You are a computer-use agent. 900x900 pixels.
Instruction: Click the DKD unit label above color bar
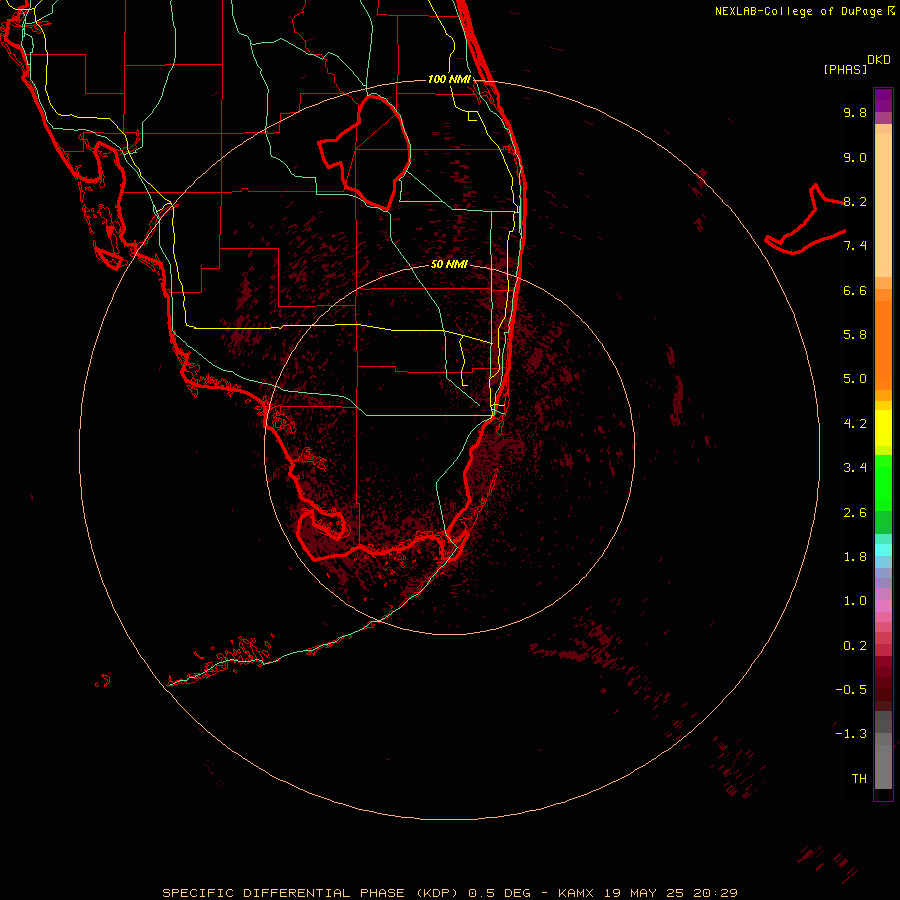pos(878,60)
